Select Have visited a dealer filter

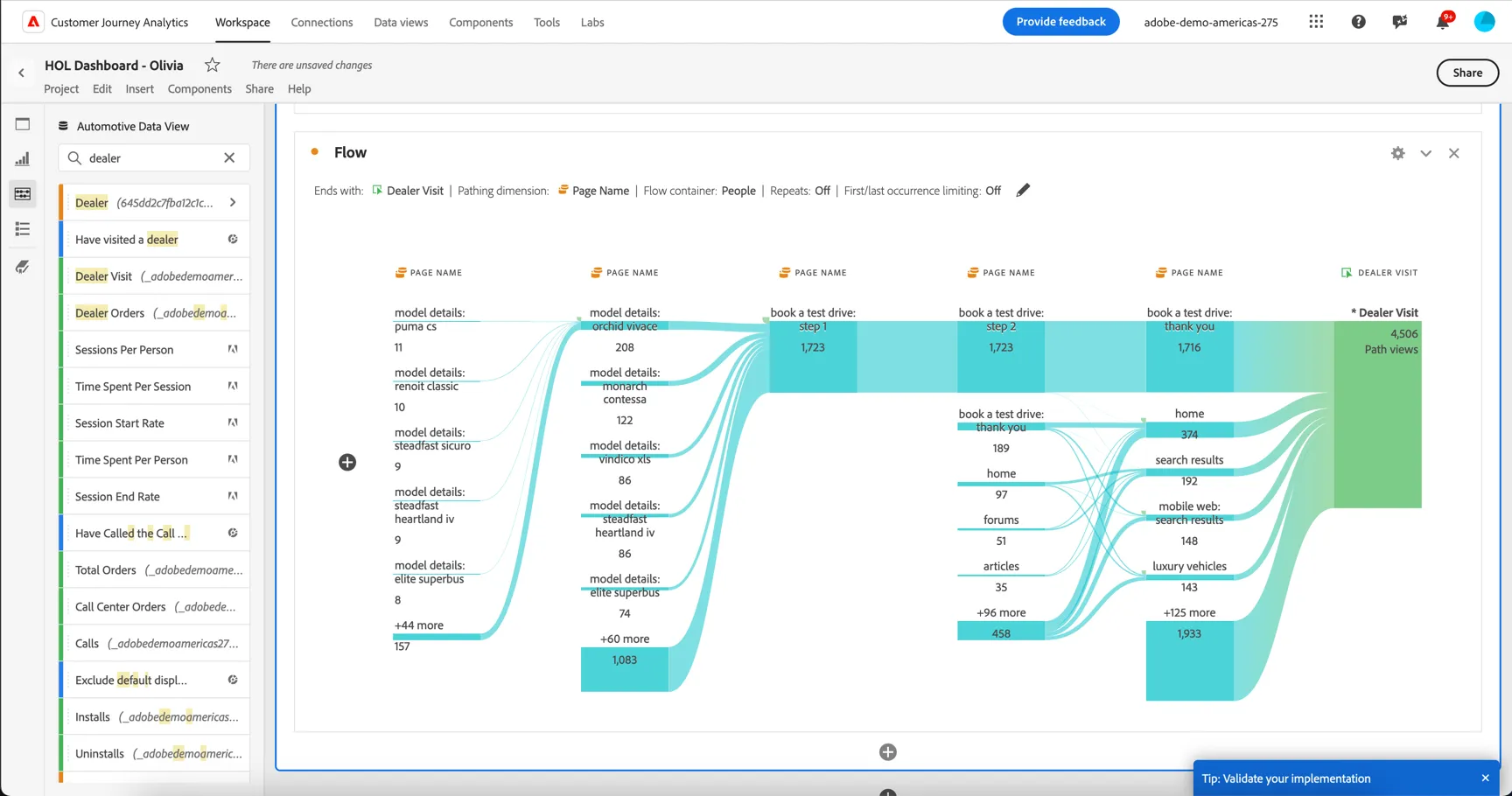pyautogui.click(x=155, y=240)
